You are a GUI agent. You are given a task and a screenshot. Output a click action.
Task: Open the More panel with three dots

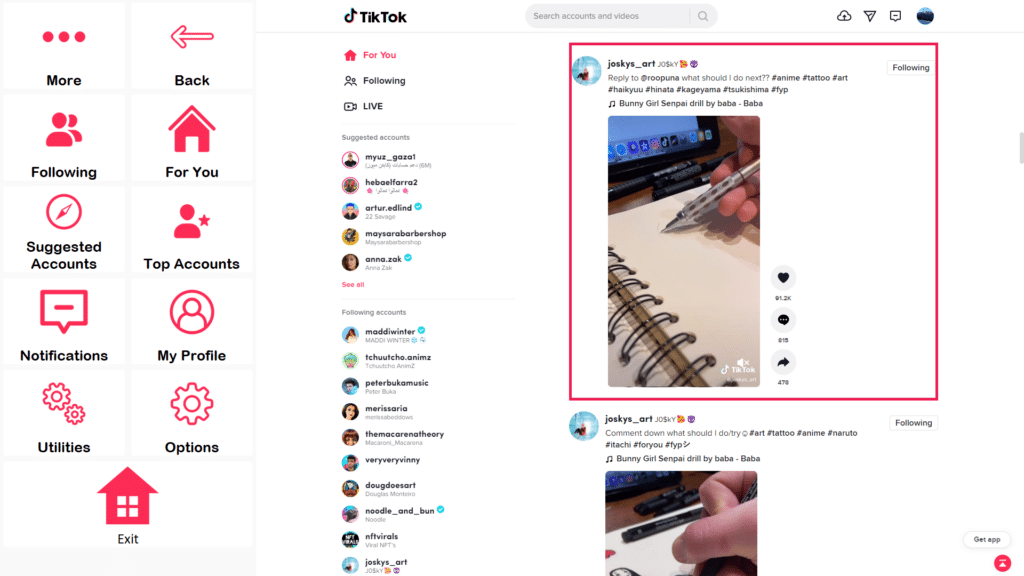[x=63, y=46]
